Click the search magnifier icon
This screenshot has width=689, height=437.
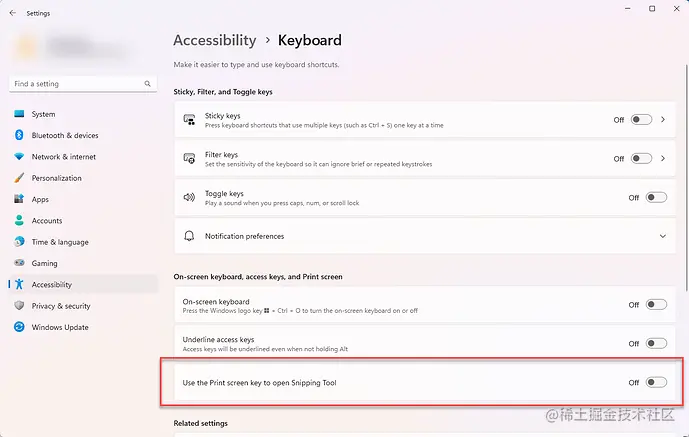pos(148,83)
